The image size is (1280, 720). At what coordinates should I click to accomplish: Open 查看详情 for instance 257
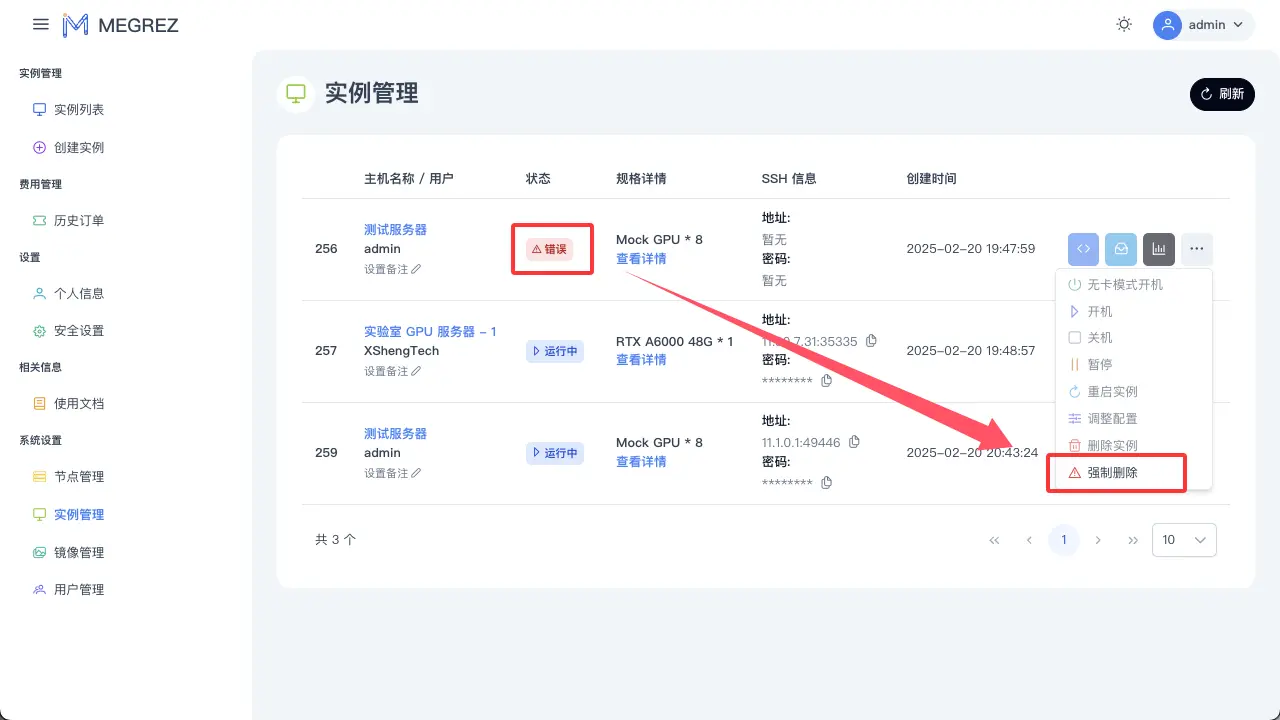(x=641, y=360)
